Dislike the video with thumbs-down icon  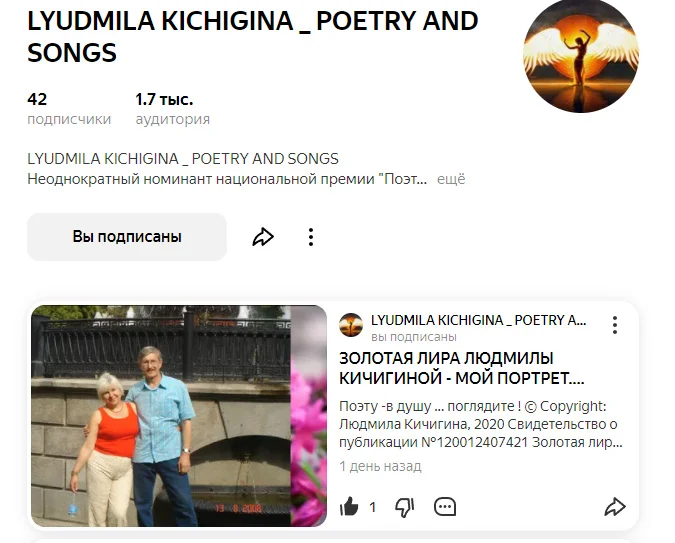[x=405, y=507]
